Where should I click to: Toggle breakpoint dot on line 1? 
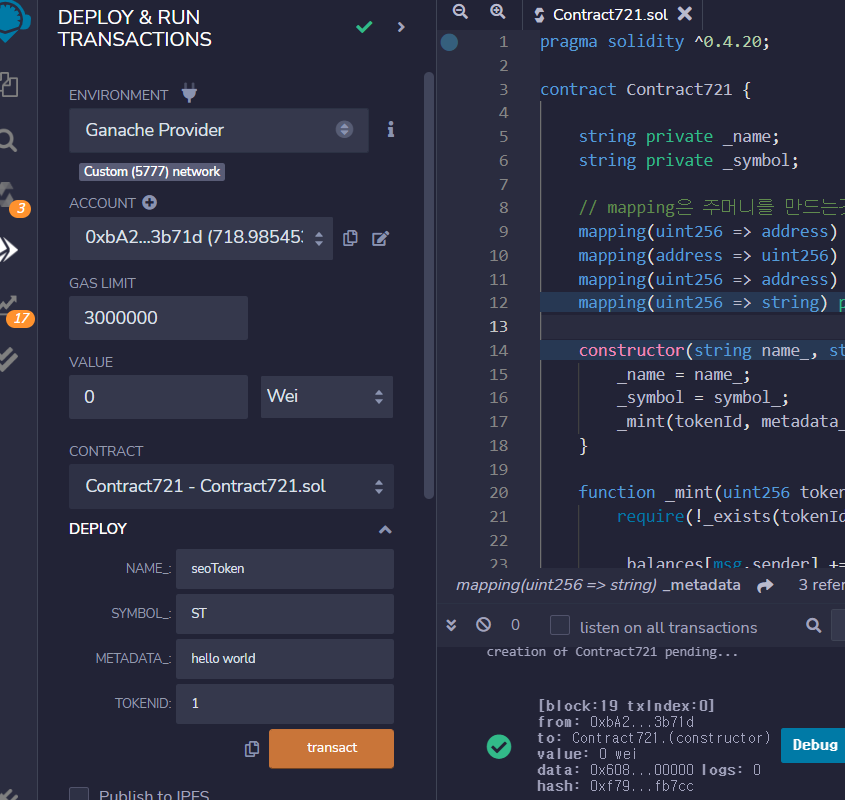coord(449,42)
